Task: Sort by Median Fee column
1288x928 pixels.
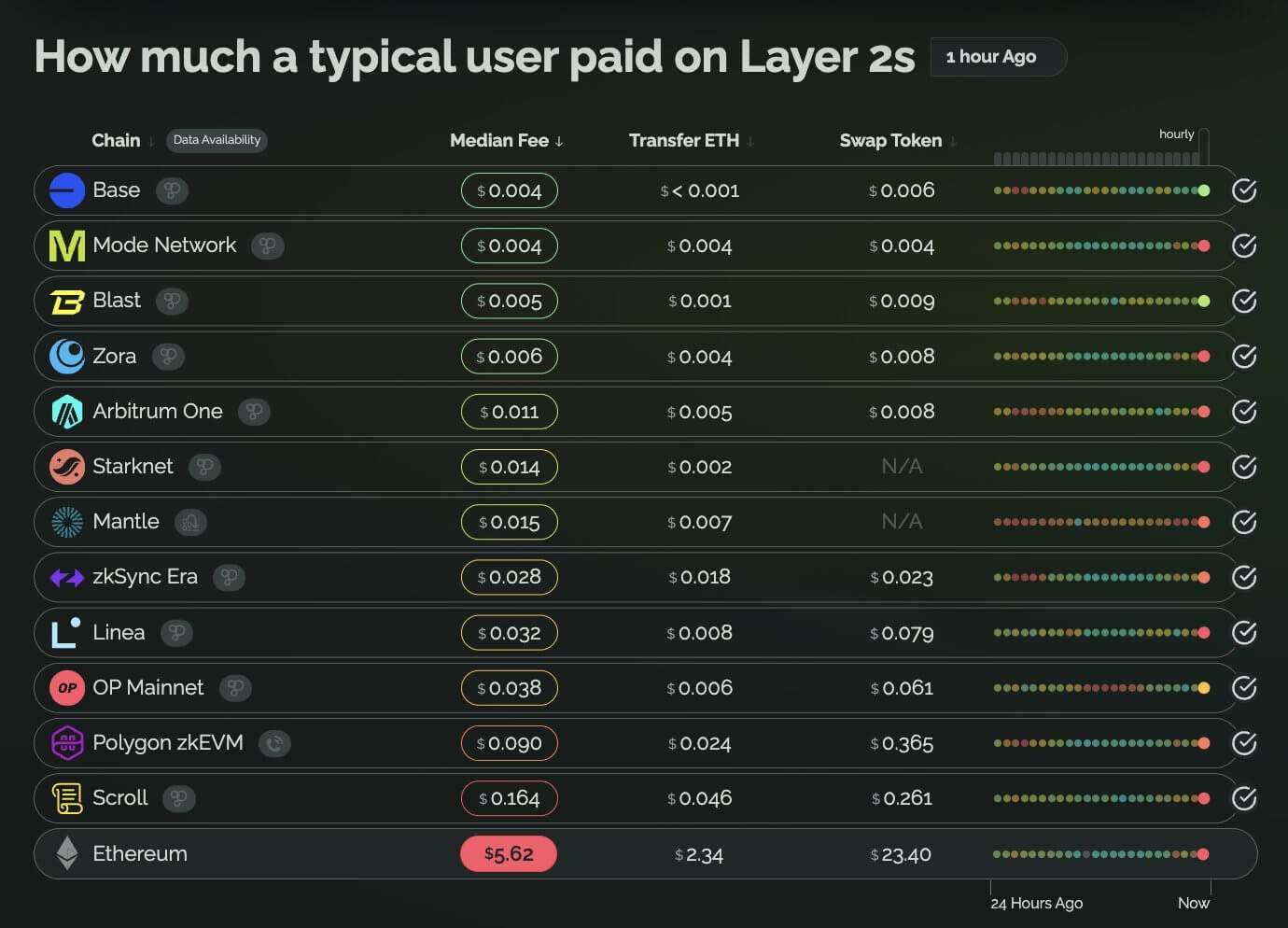Action: (x=507, y=140)
